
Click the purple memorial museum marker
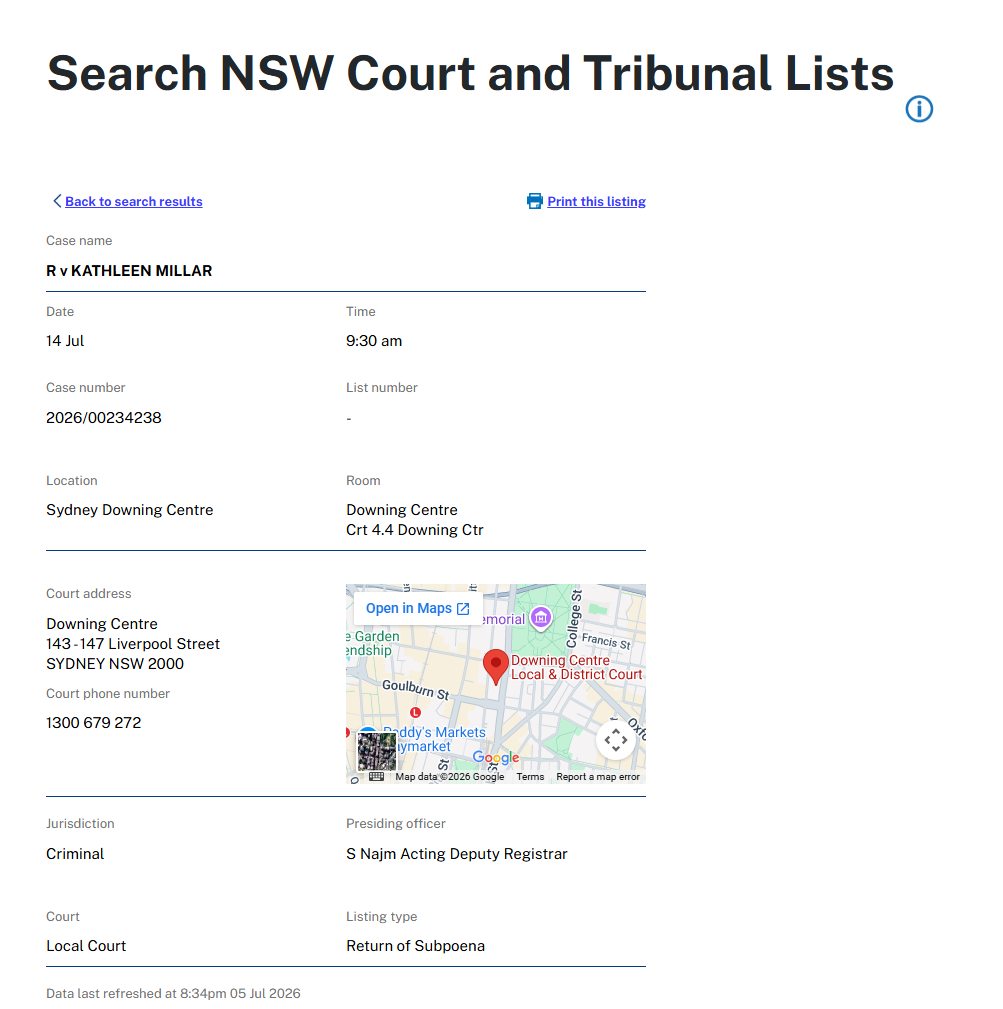(x=541, y=618)
